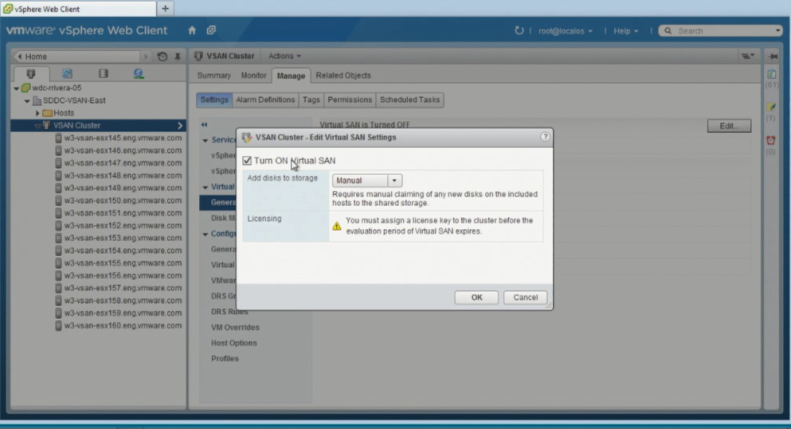Click the refresh icon beside root@localos
Screen dimensions: 791x429
[520, 31]
